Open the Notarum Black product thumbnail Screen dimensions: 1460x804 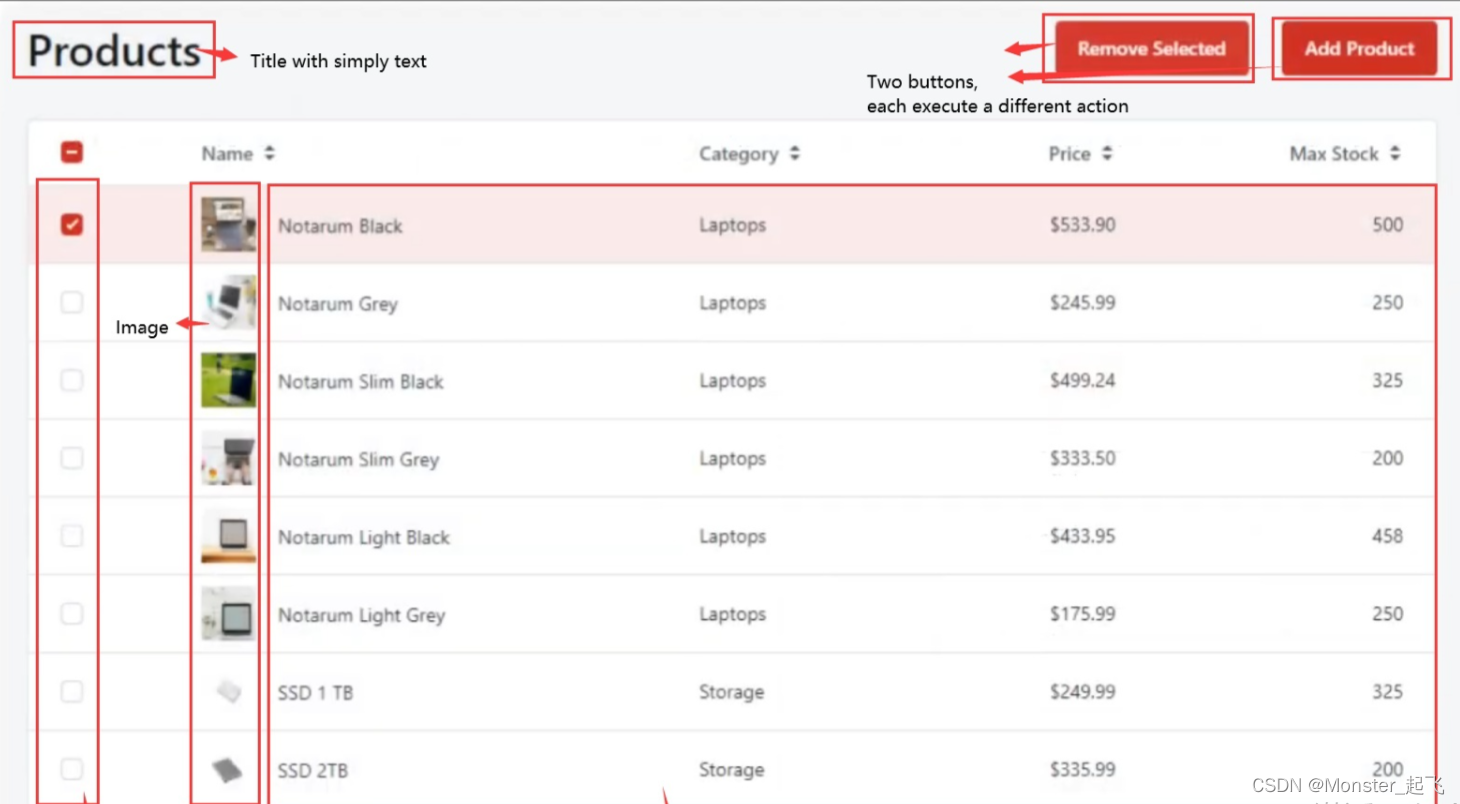tap(228, 224)
